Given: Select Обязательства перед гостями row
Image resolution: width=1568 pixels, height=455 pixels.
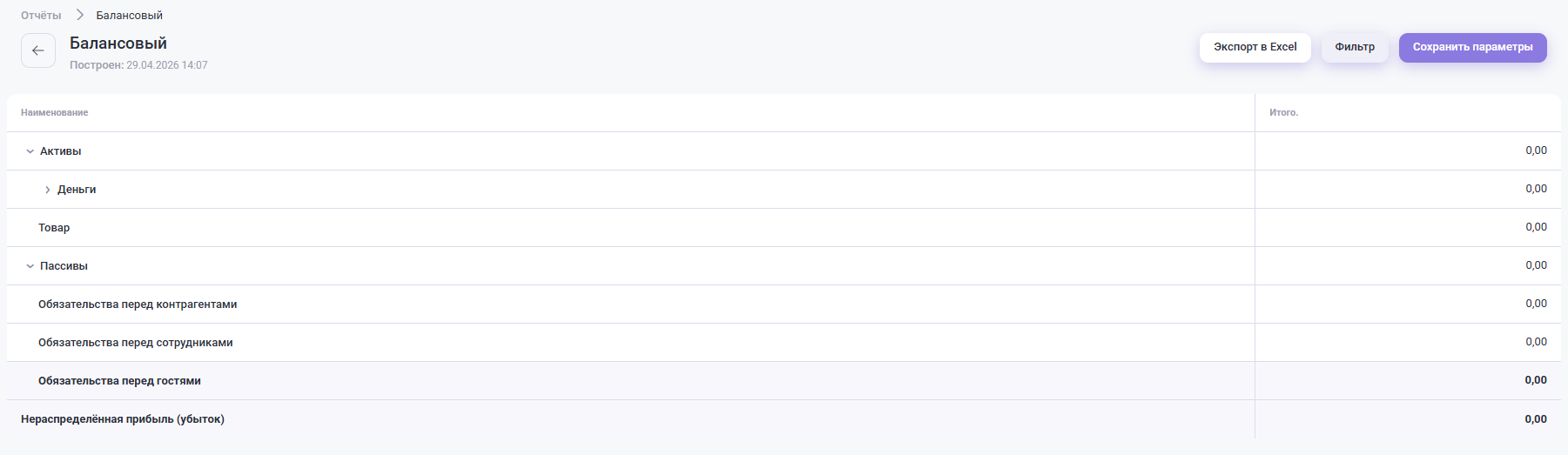Looking at the screenshot, I should click(x=119, y=381).
